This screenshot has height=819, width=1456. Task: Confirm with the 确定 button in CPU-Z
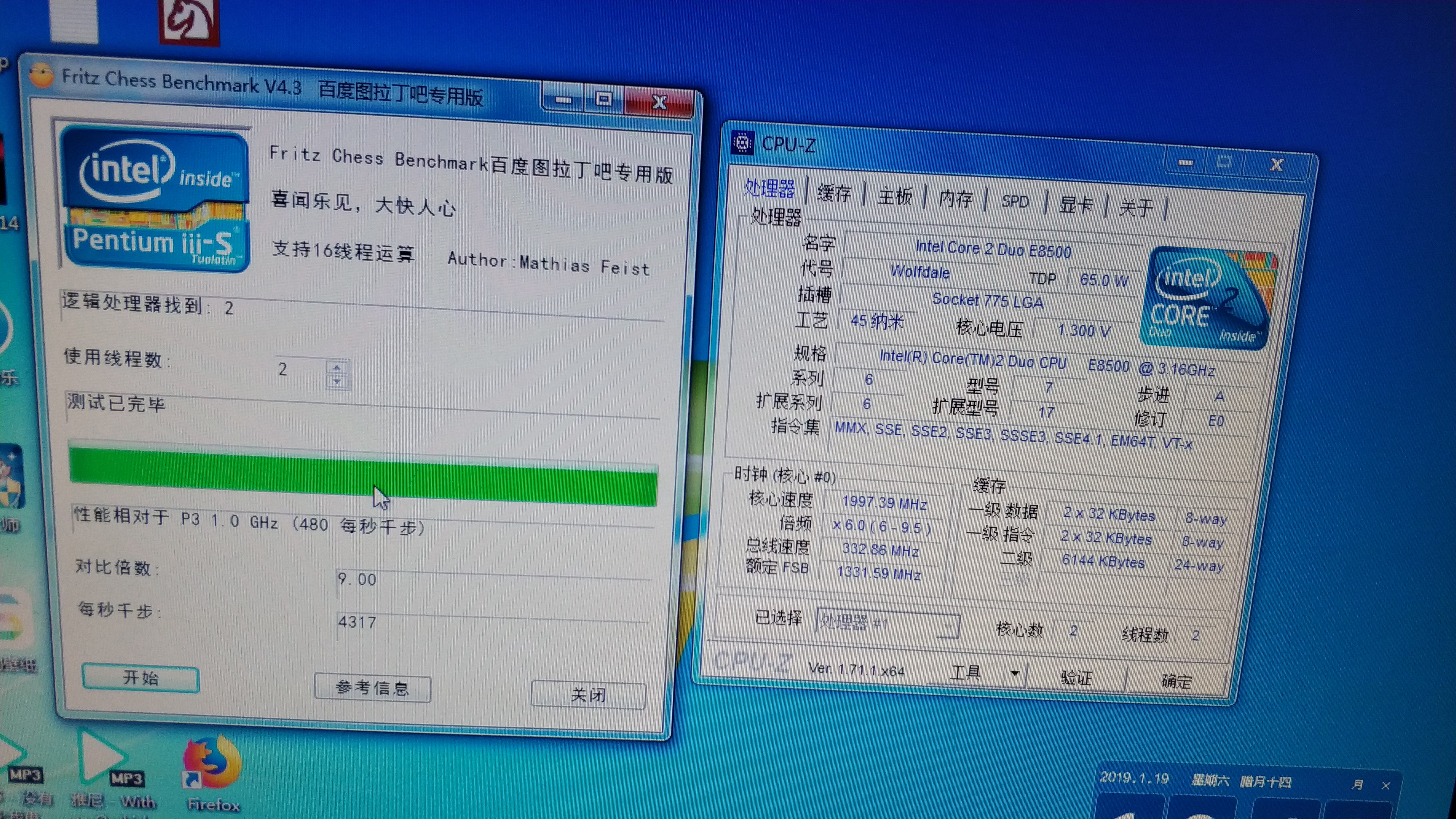click(1177, 681)
